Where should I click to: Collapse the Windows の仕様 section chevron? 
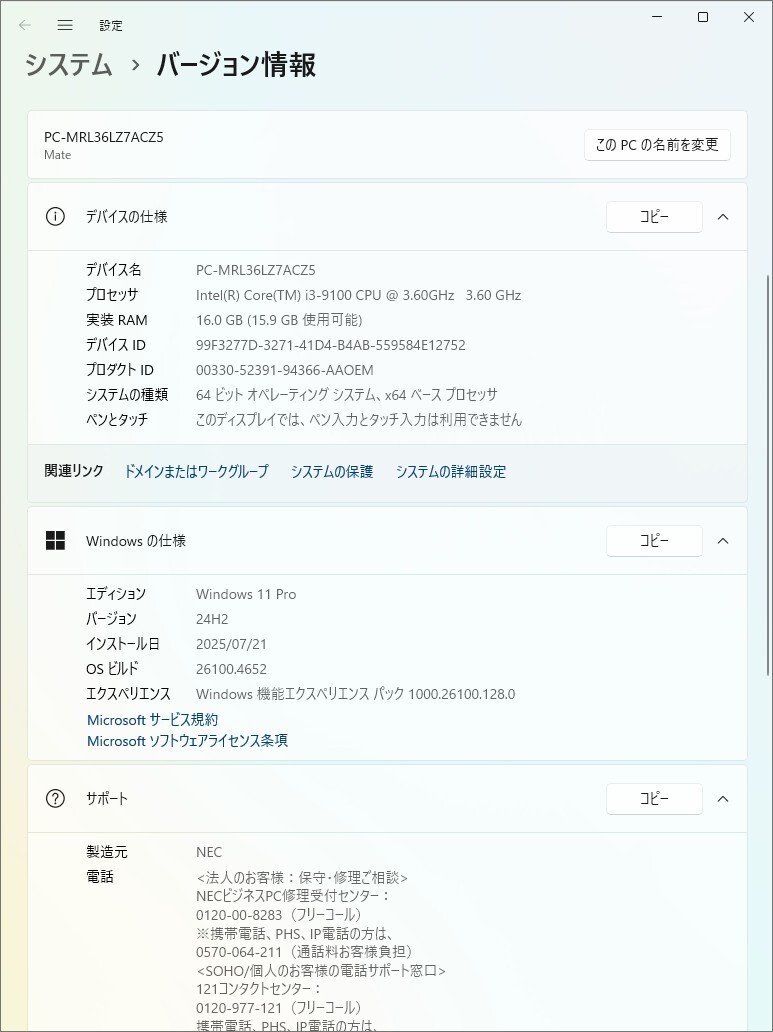723,540
